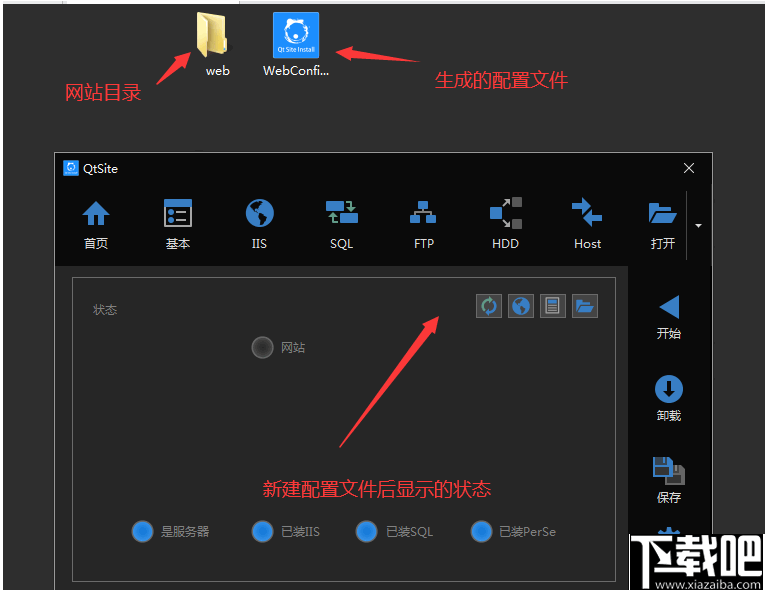Screen dimensions: 765x590
Task: Switch to the Host tab
Action: click(x=587, y=224)
